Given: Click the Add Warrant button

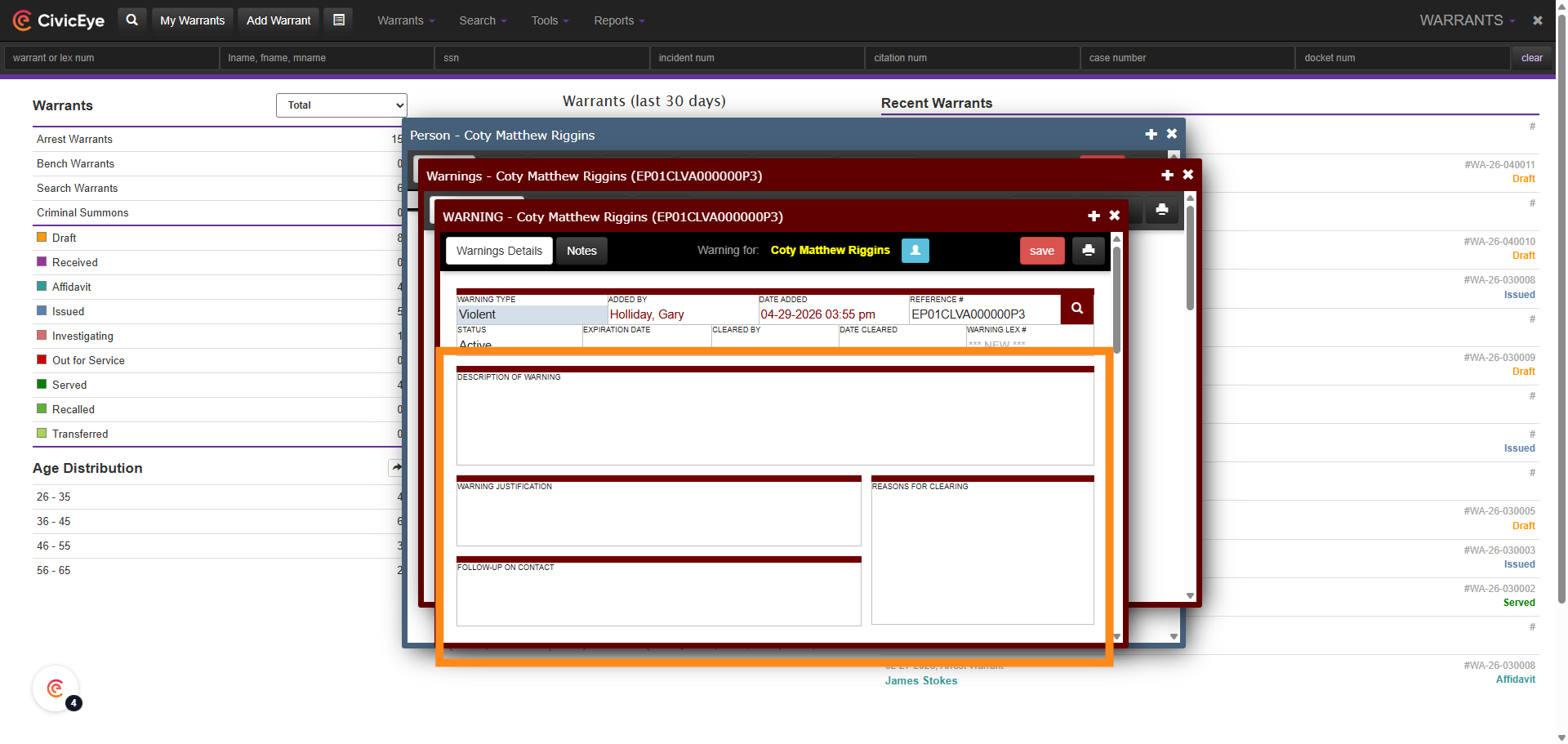Looking at the screenshot, I should click(x=278, y=20).
